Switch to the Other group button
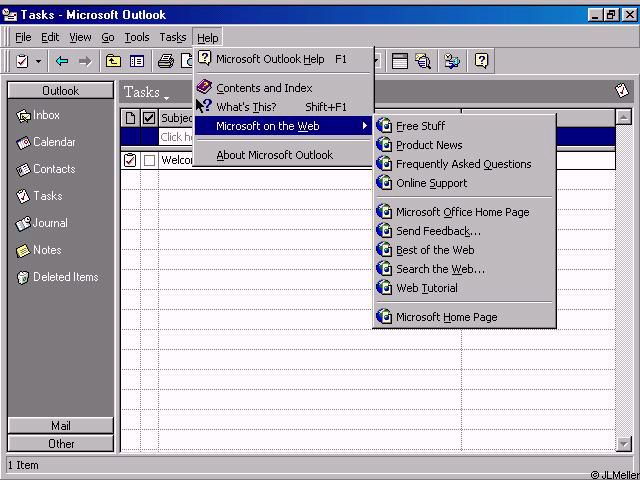Image resolution: width=640 pixels, height=480 pixels. coord(60,444)
